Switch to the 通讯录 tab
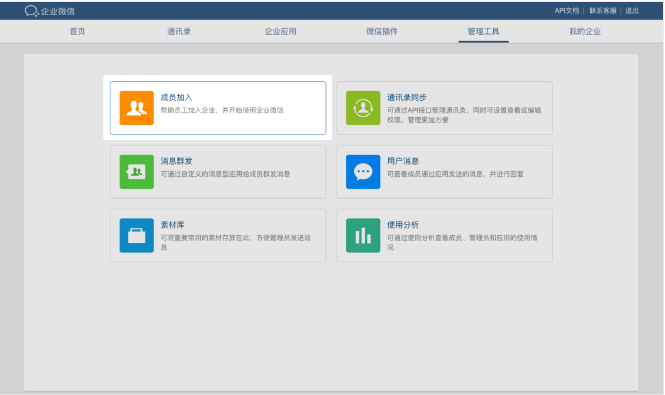 coord(179,31)
